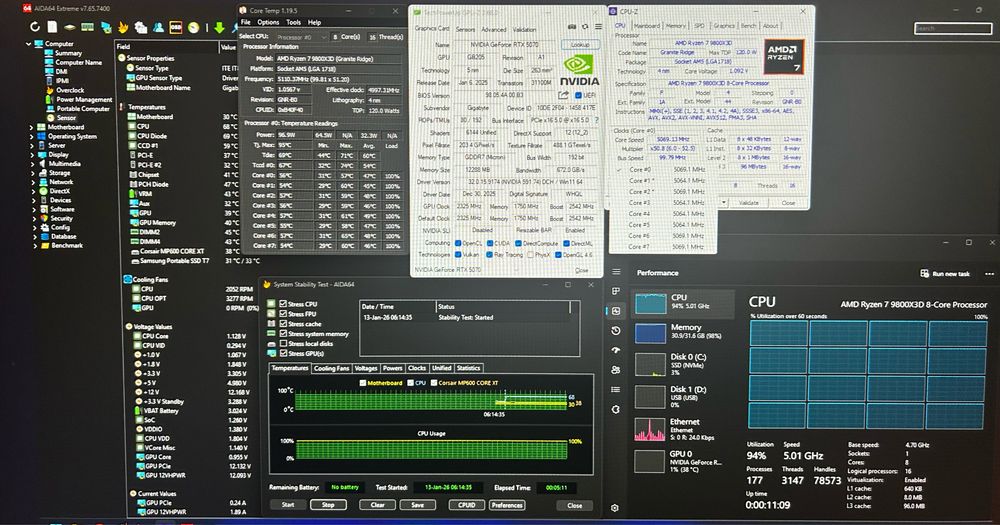1000x525 pixels.
Task: Toggle the Stress CPU checkbox
Action: [x=283, y=304]
